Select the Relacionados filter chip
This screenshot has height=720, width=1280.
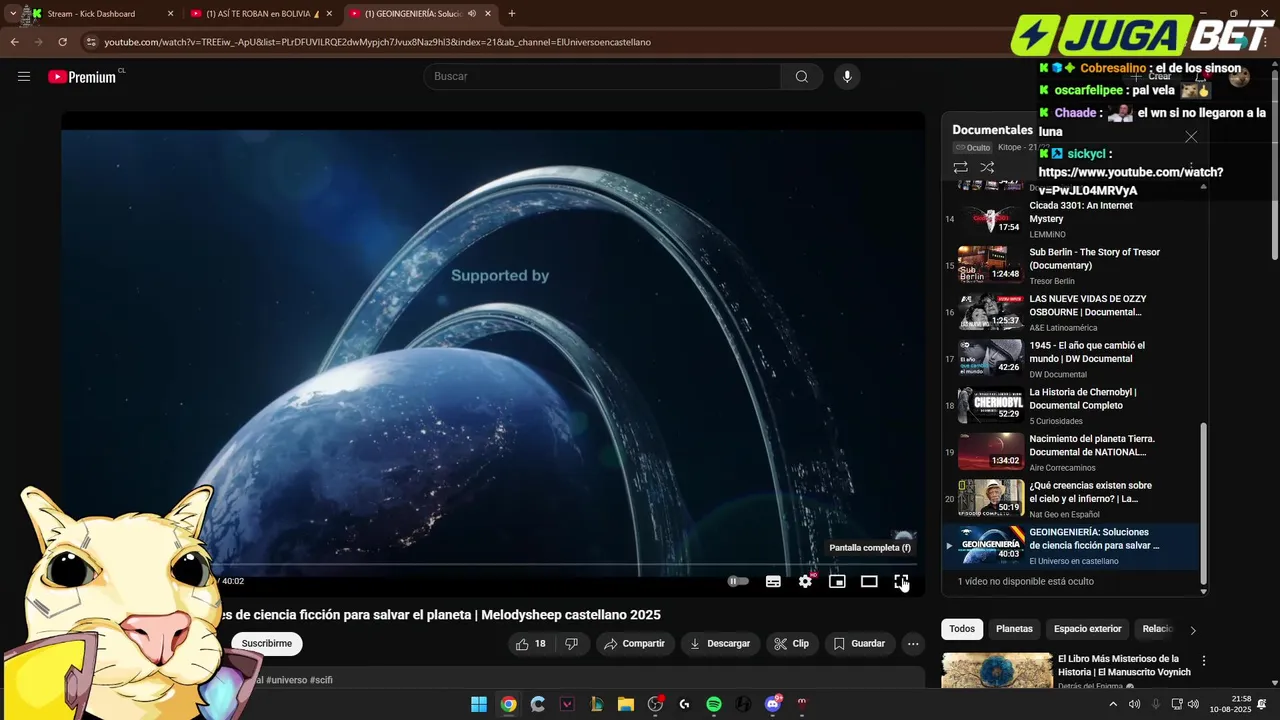tap(1157, 629)
